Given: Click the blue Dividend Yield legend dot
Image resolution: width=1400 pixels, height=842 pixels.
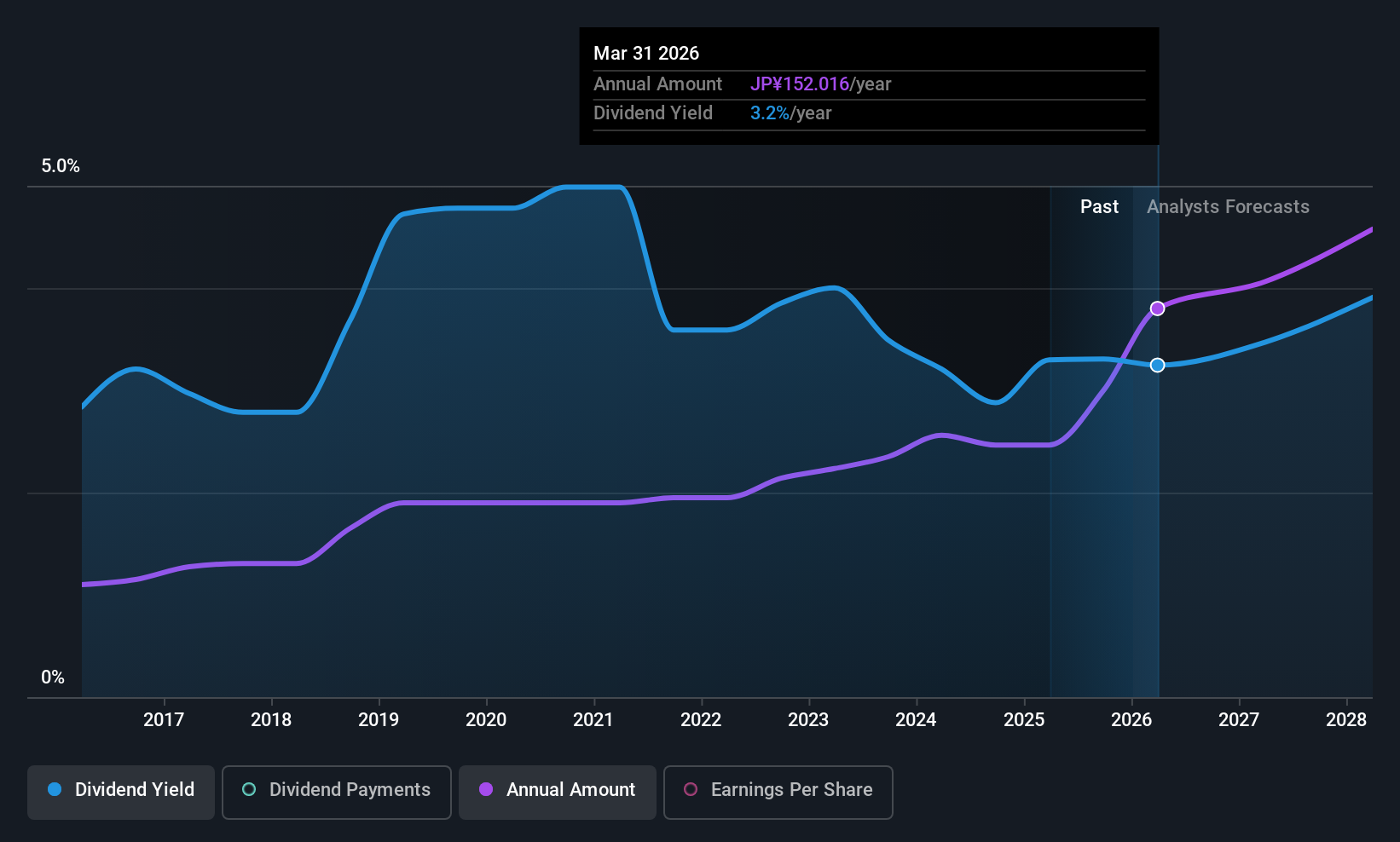Looking at the screenshot, I should tap(55, 789).
